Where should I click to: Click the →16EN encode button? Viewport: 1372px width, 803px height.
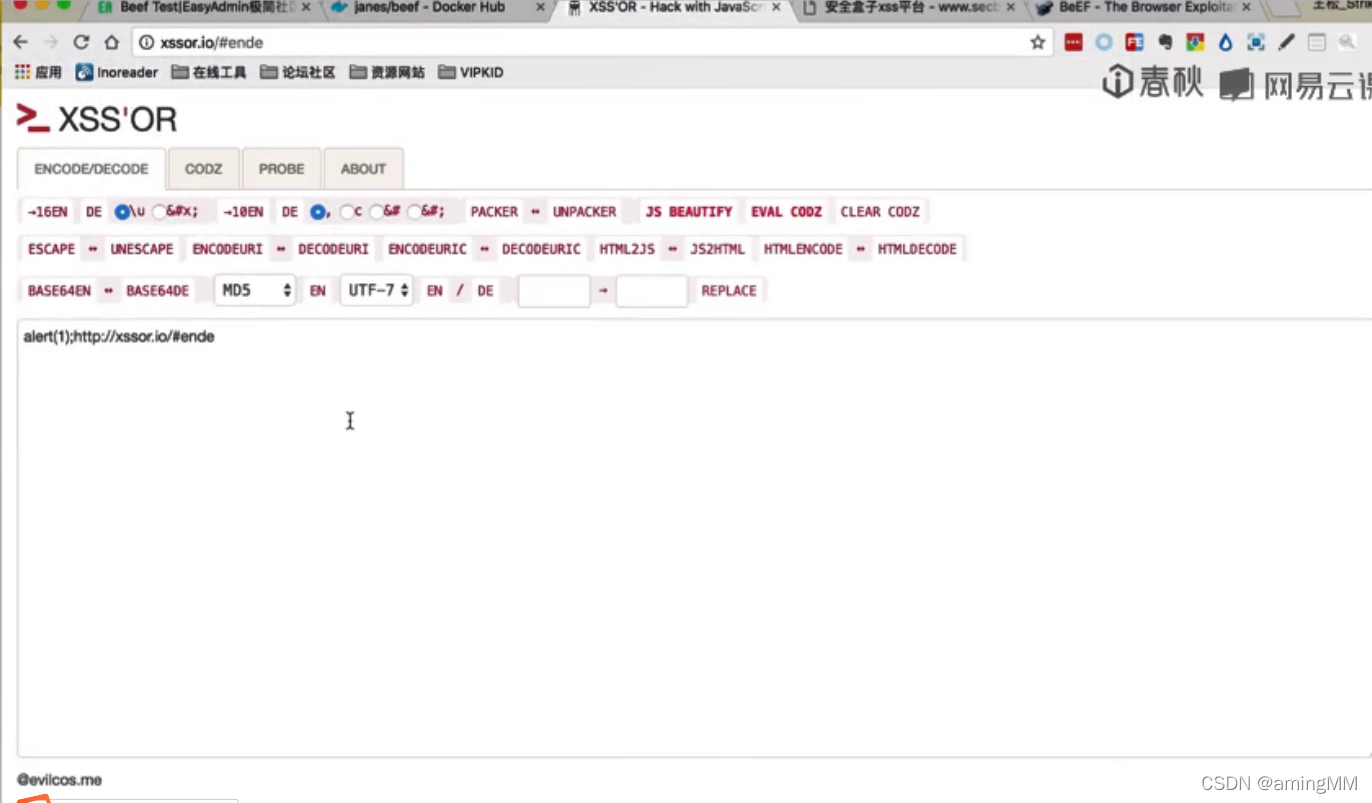(x=48, y=212)
